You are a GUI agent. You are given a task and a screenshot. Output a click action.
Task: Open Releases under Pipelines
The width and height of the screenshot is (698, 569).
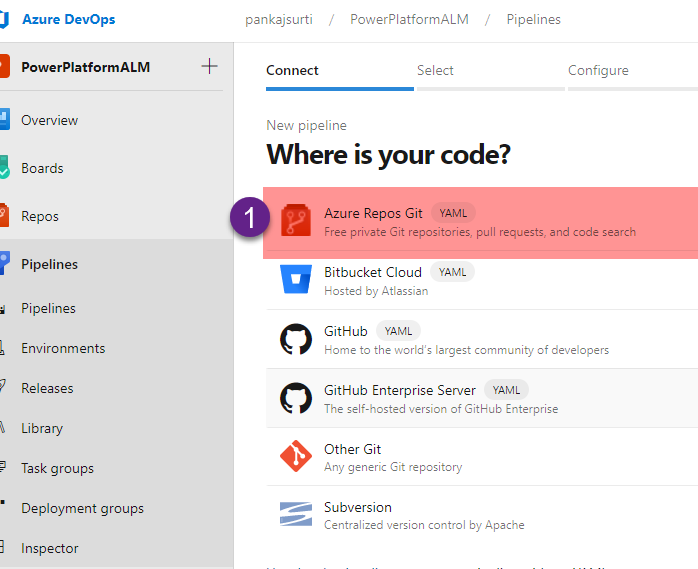(x=47, y=389)
